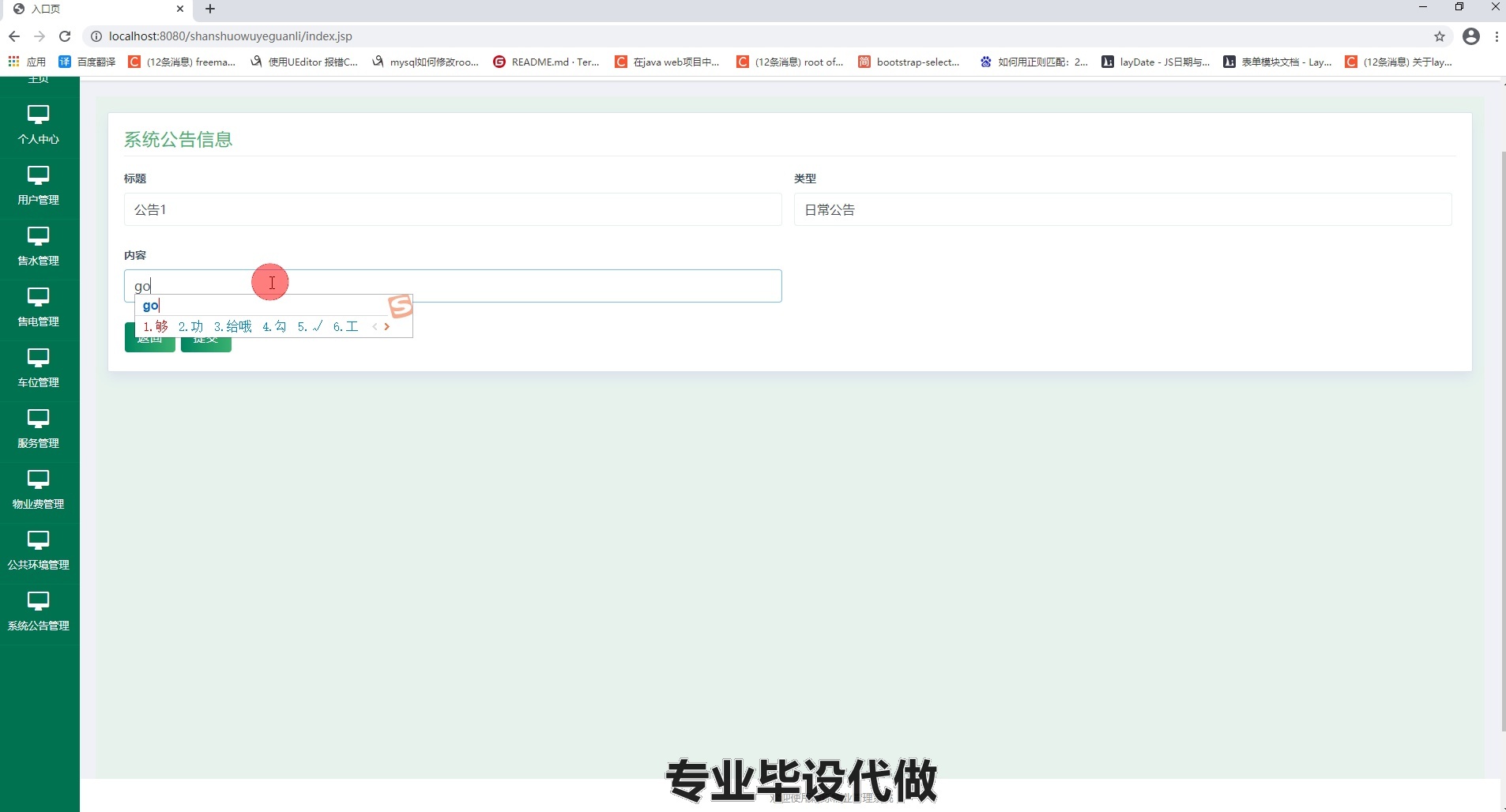Open 服务管理 in the sidebar
This screenshot has height=812, width=1506.
point(39,429)
